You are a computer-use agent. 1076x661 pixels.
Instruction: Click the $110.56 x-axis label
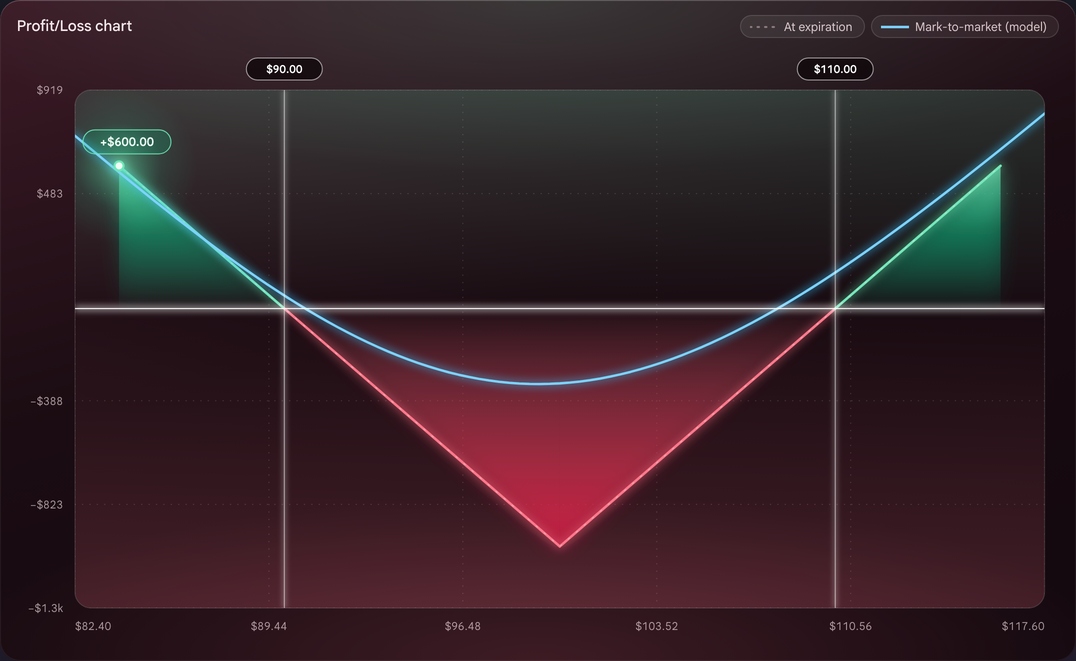(x=850, y=626)
